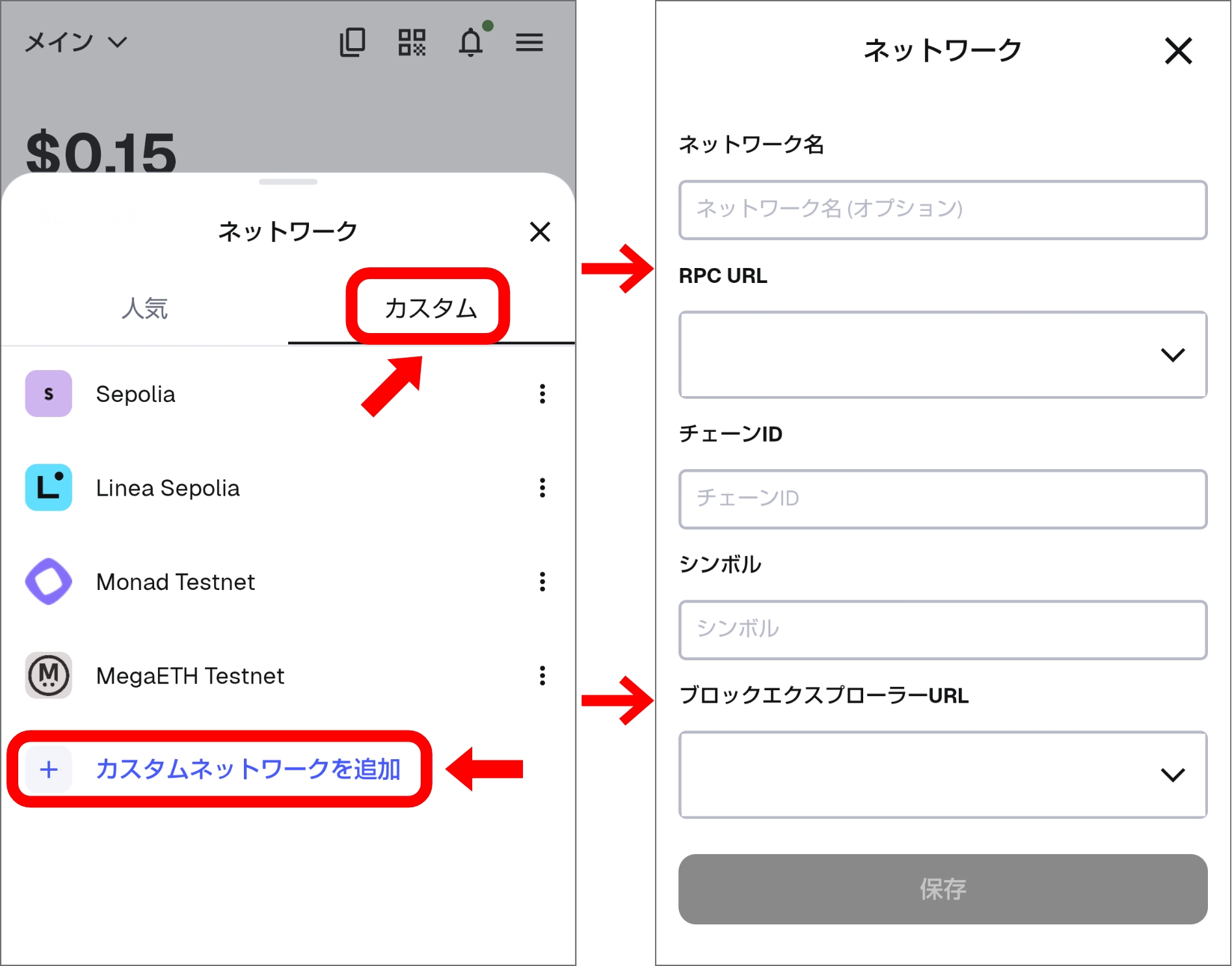Switch to the 人気 tab
The image size is (1232, 966).
pyautogui.click(x=144, y=309)
